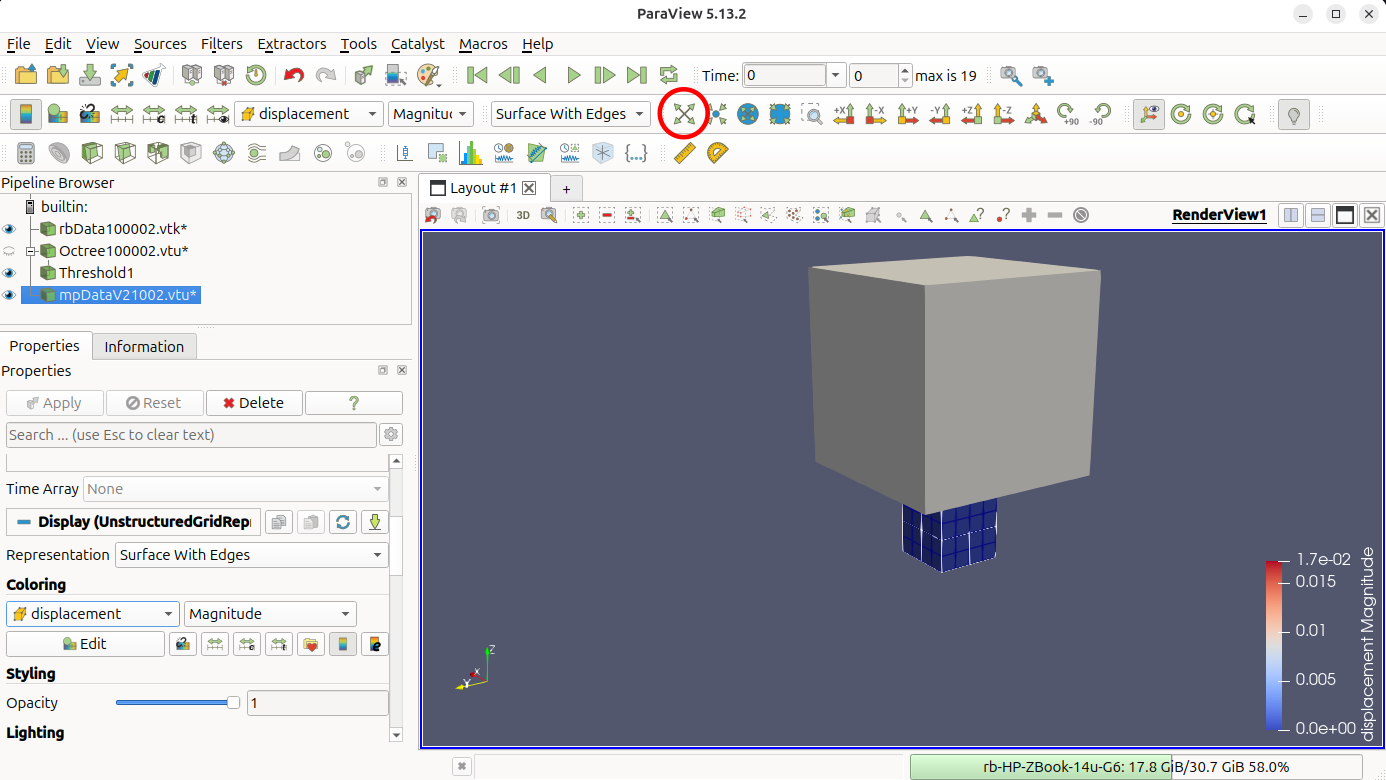Switch to the Information tab

144,347
